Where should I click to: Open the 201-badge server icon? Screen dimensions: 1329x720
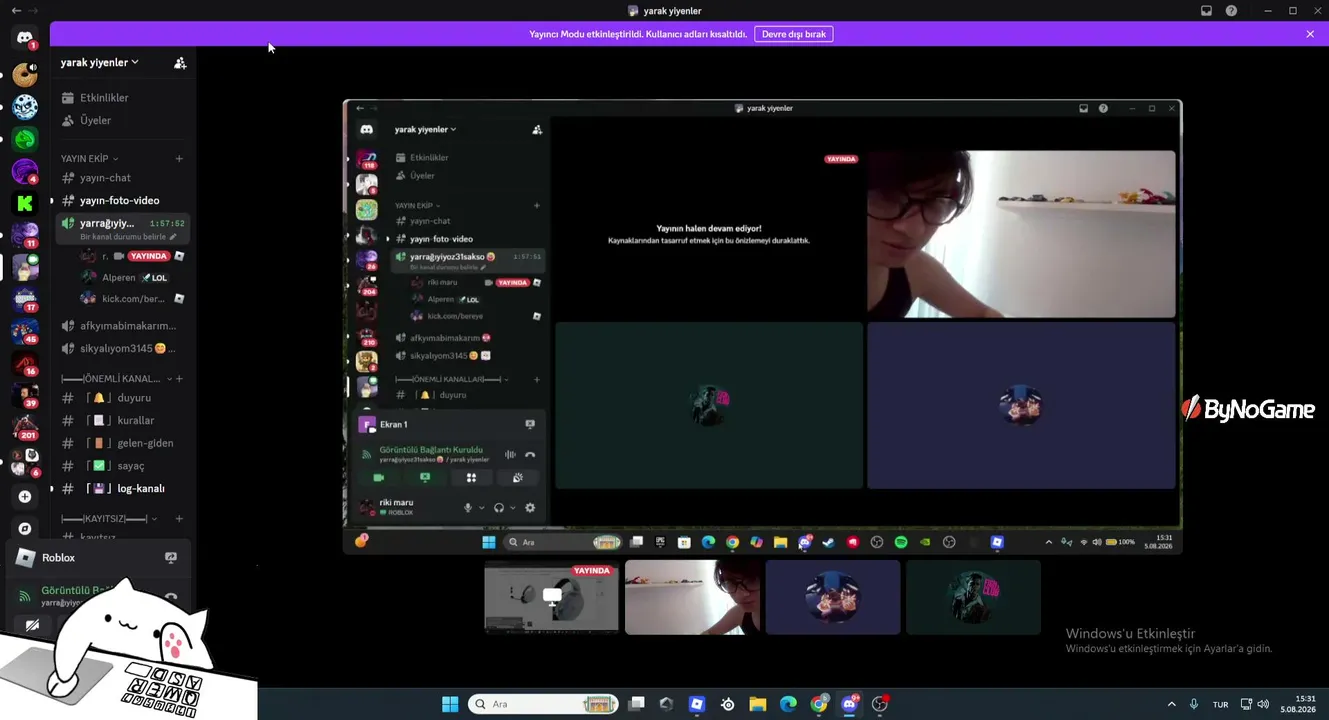click(x=25, y=428)
